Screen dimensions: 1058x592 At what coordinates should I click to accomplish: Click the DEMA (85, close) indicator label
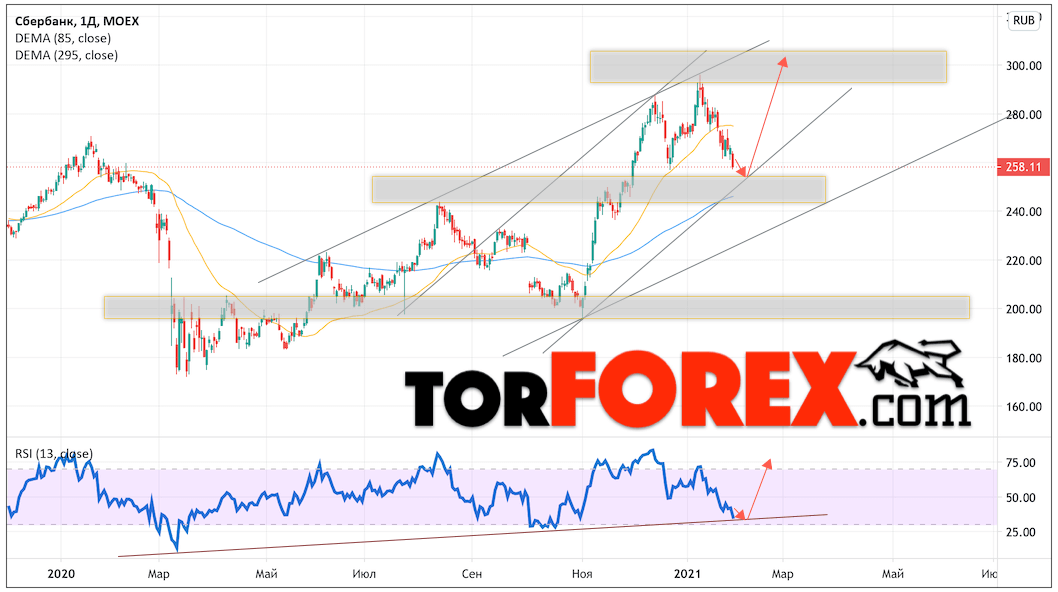point(63,38)
